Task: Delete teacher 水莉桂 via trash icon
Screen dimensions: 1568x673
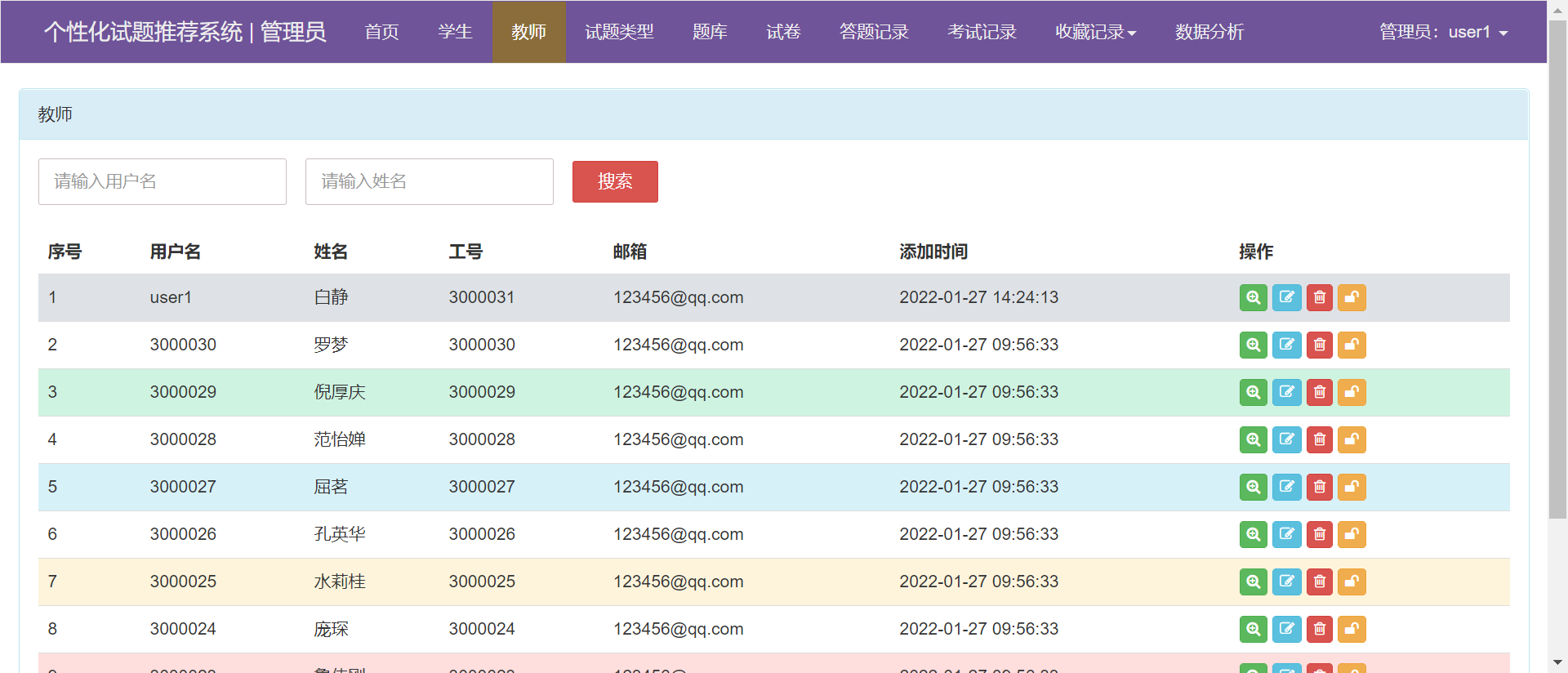Action: click(x=1319, y=582)
